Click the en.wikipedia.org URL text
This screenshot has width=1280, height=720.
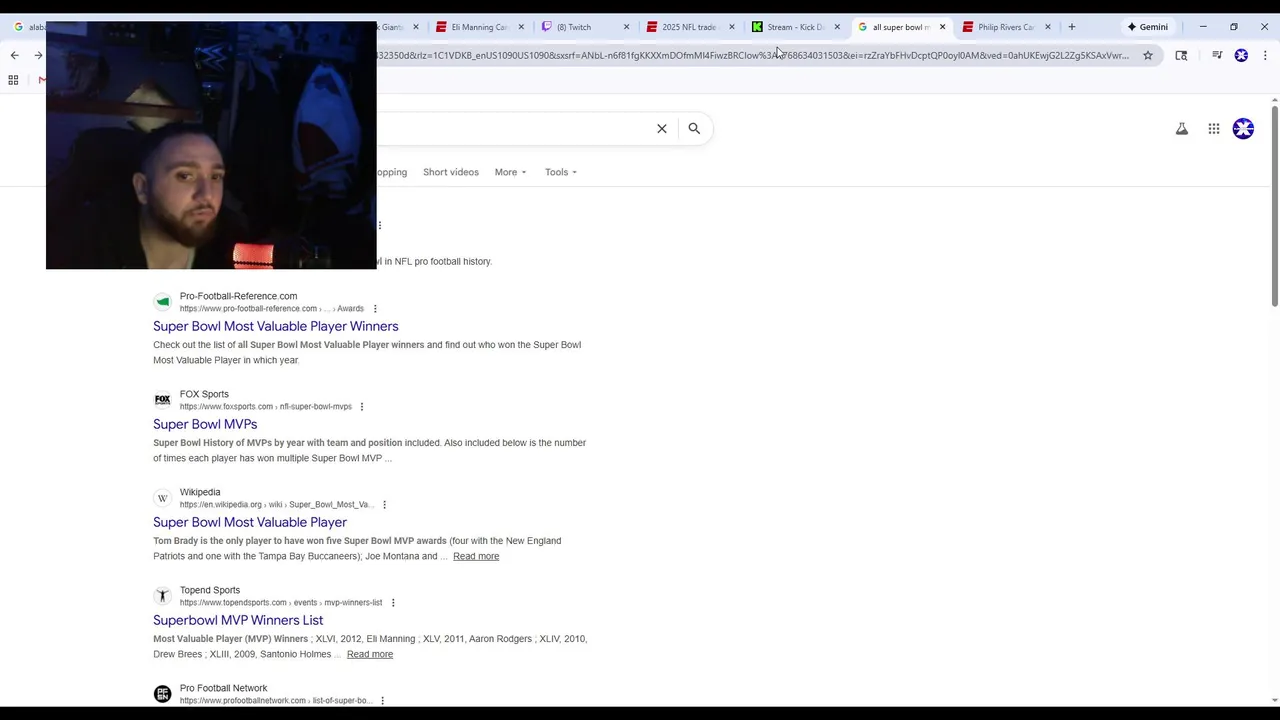276,505
